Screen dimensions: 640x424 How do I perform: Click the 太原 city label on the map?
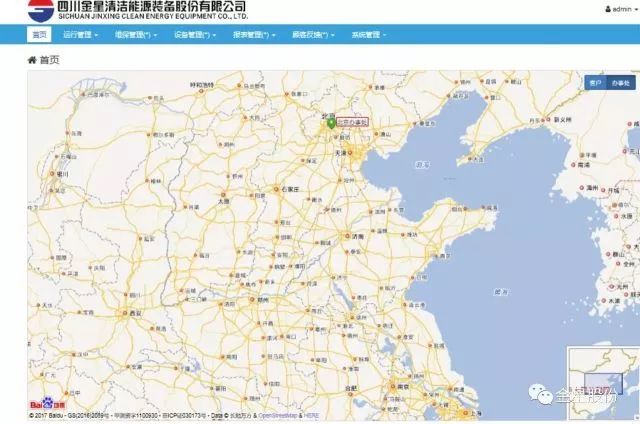(223, 201)
